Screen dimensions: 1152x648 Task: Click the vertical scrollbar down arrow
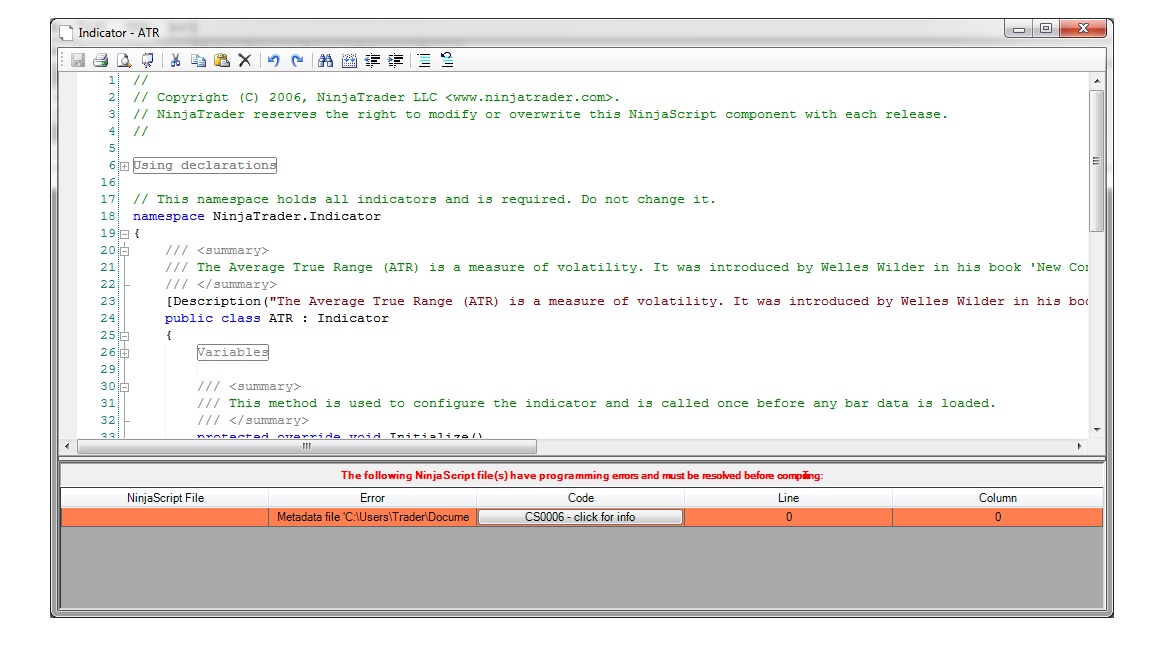(1096, 430)
